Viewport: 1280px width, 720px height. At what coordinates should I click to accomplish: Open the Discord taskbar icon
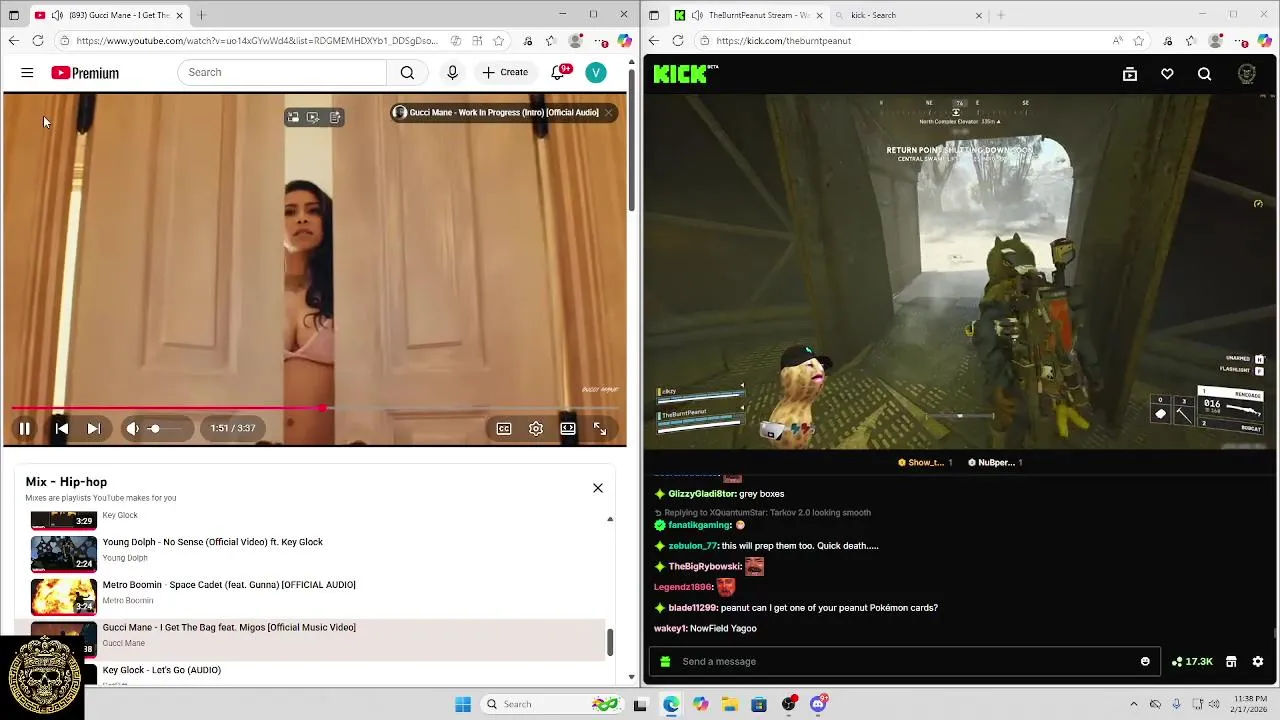click(x=818, y=704)
